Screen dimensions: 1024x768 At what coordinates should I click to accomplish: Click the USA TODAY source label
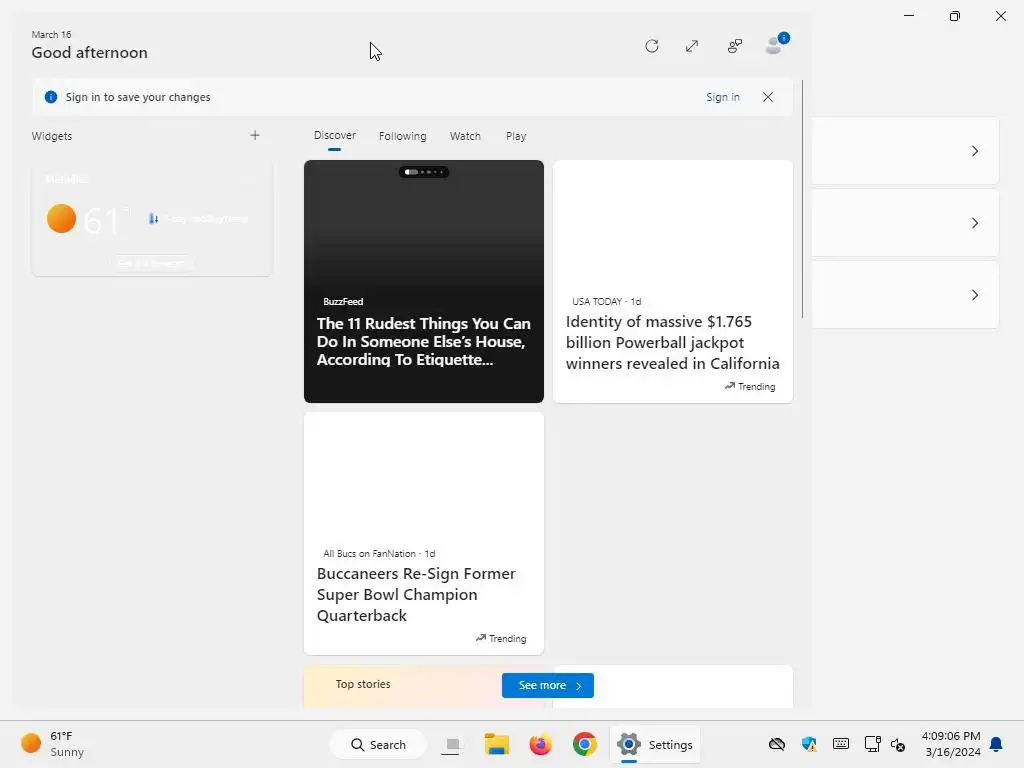(597, 301)
